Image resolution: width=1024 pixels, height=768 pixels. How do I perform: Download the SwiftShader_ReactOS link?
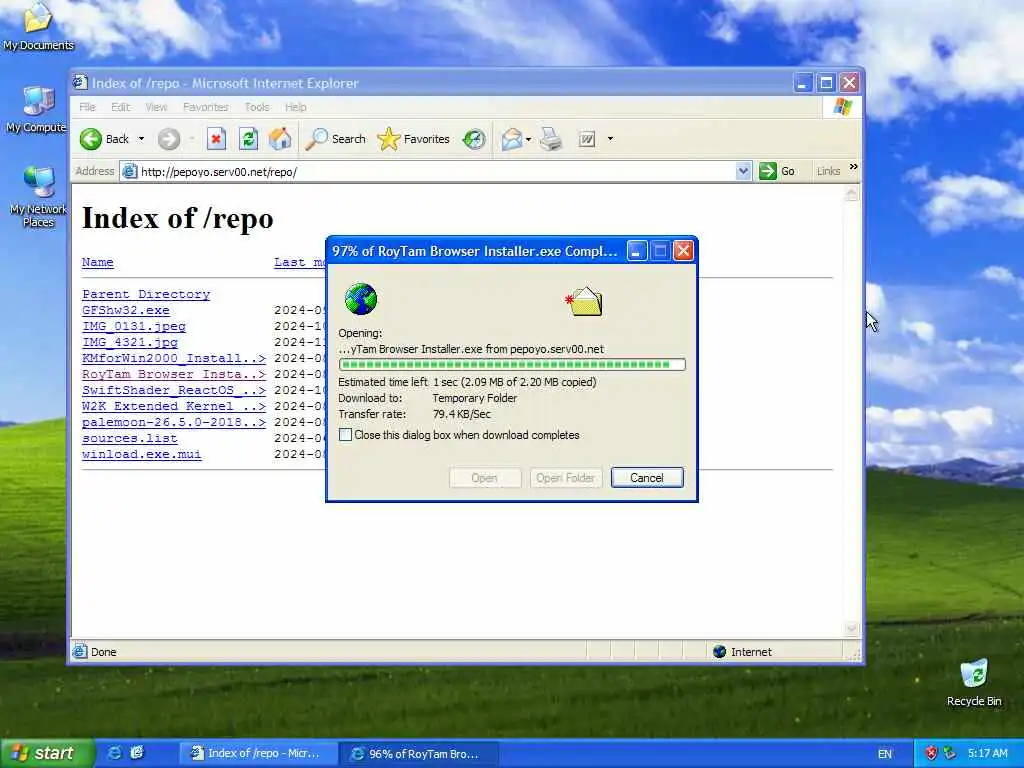click(x=174, y=391)
